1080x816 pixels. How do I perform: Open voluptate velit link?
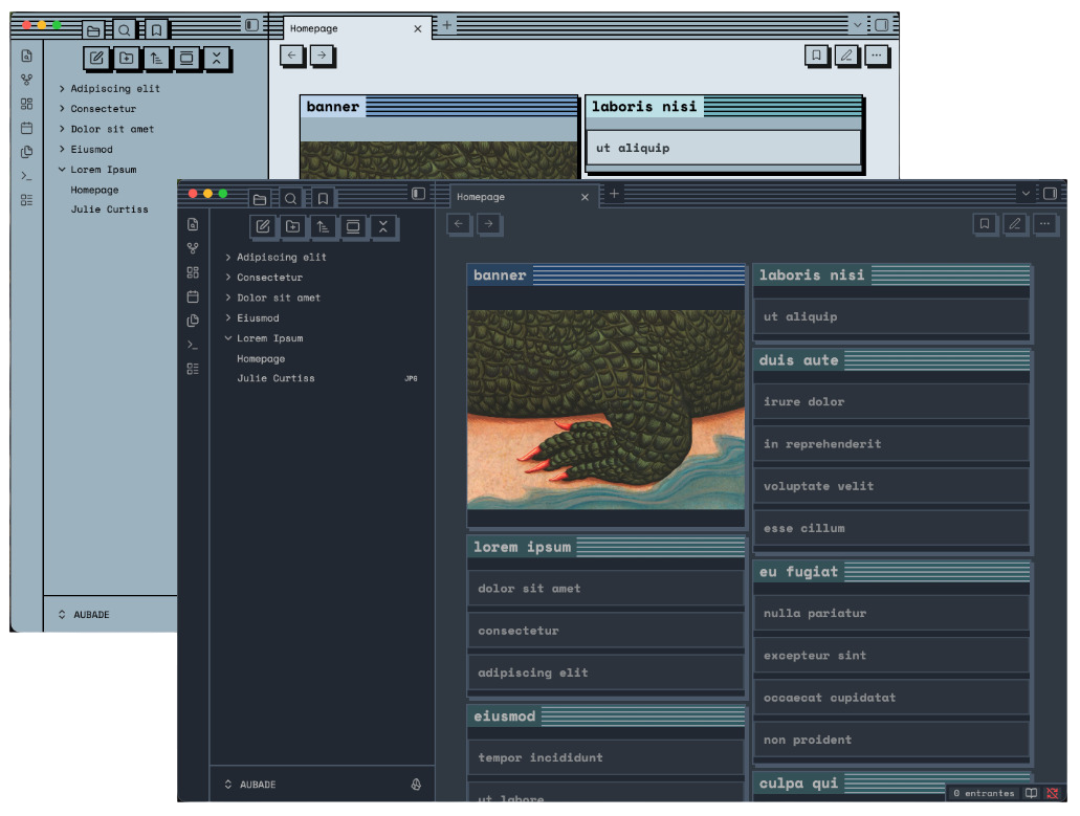[x=891, y=486]
